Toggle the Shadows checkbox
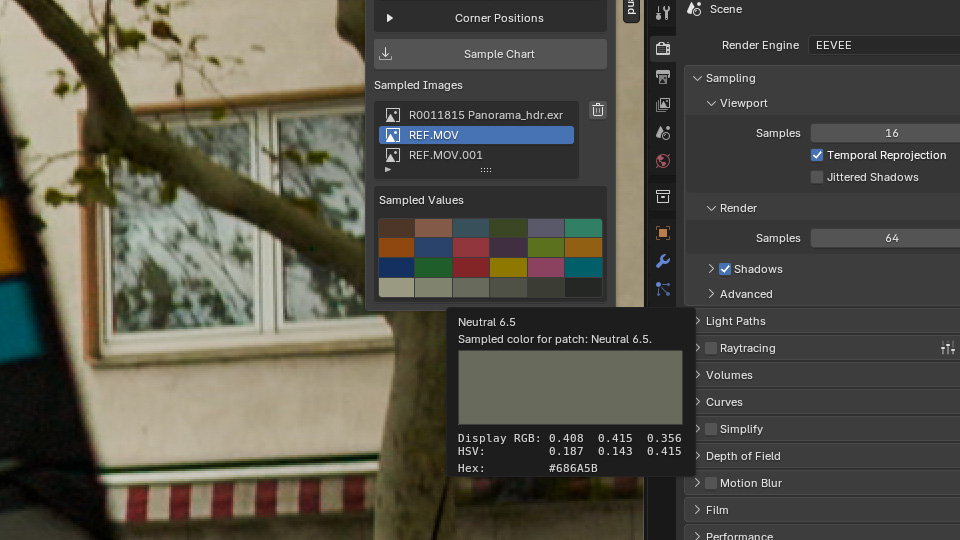 (x=725, y=269)
